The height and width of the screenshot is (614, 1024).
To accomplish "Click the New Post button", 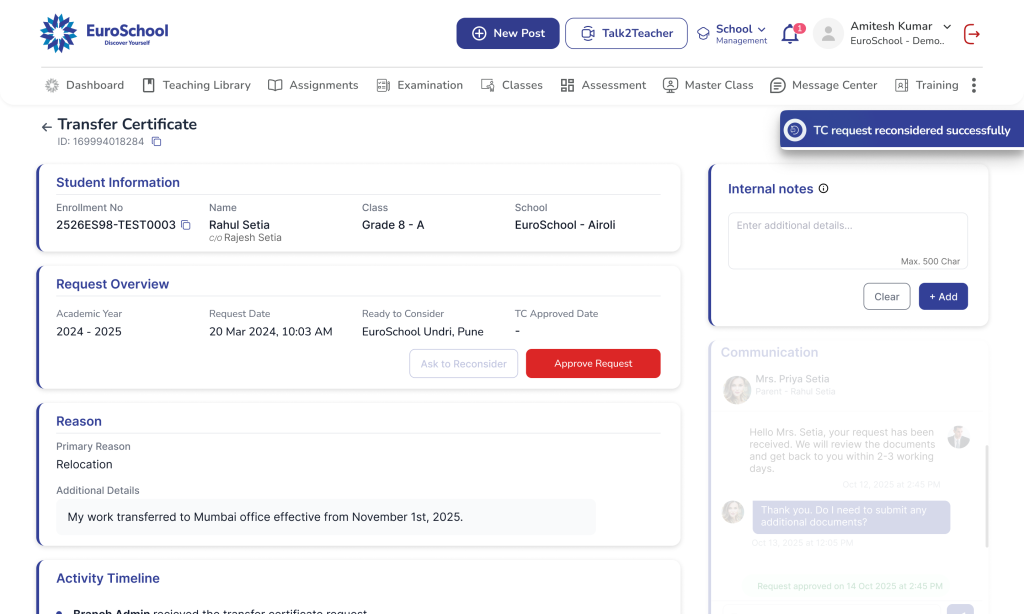I will [509, 33].
